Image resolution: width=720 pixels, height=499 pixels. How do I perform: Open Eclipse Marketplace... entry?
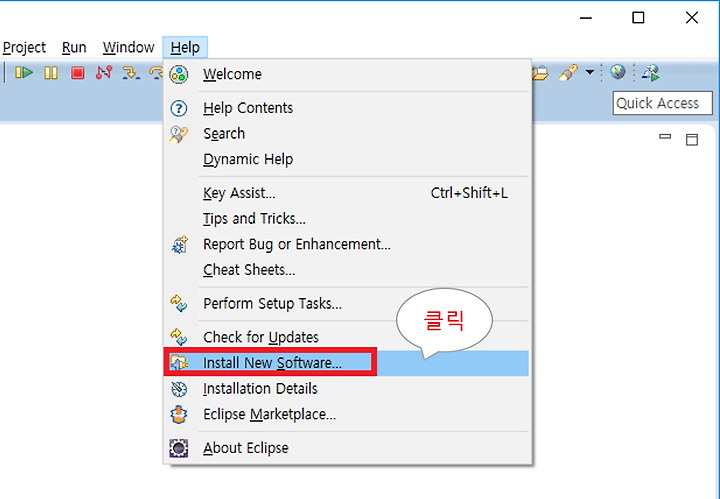347,415
